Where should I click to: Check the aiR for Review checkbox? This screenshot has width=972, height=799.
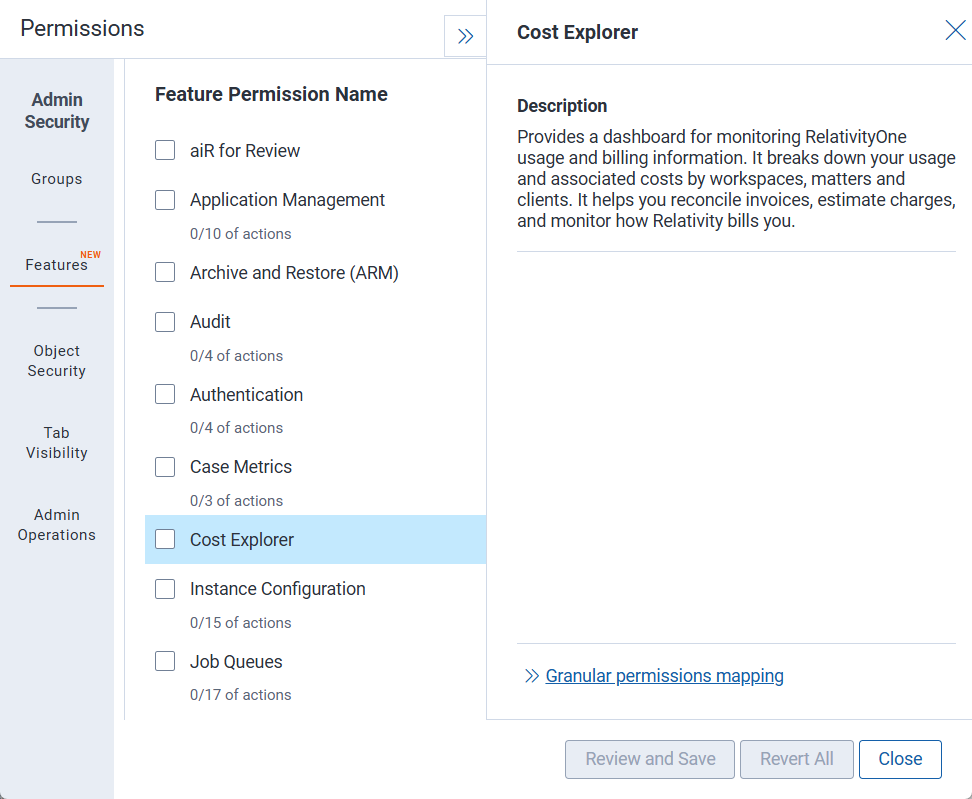(165, 150)
